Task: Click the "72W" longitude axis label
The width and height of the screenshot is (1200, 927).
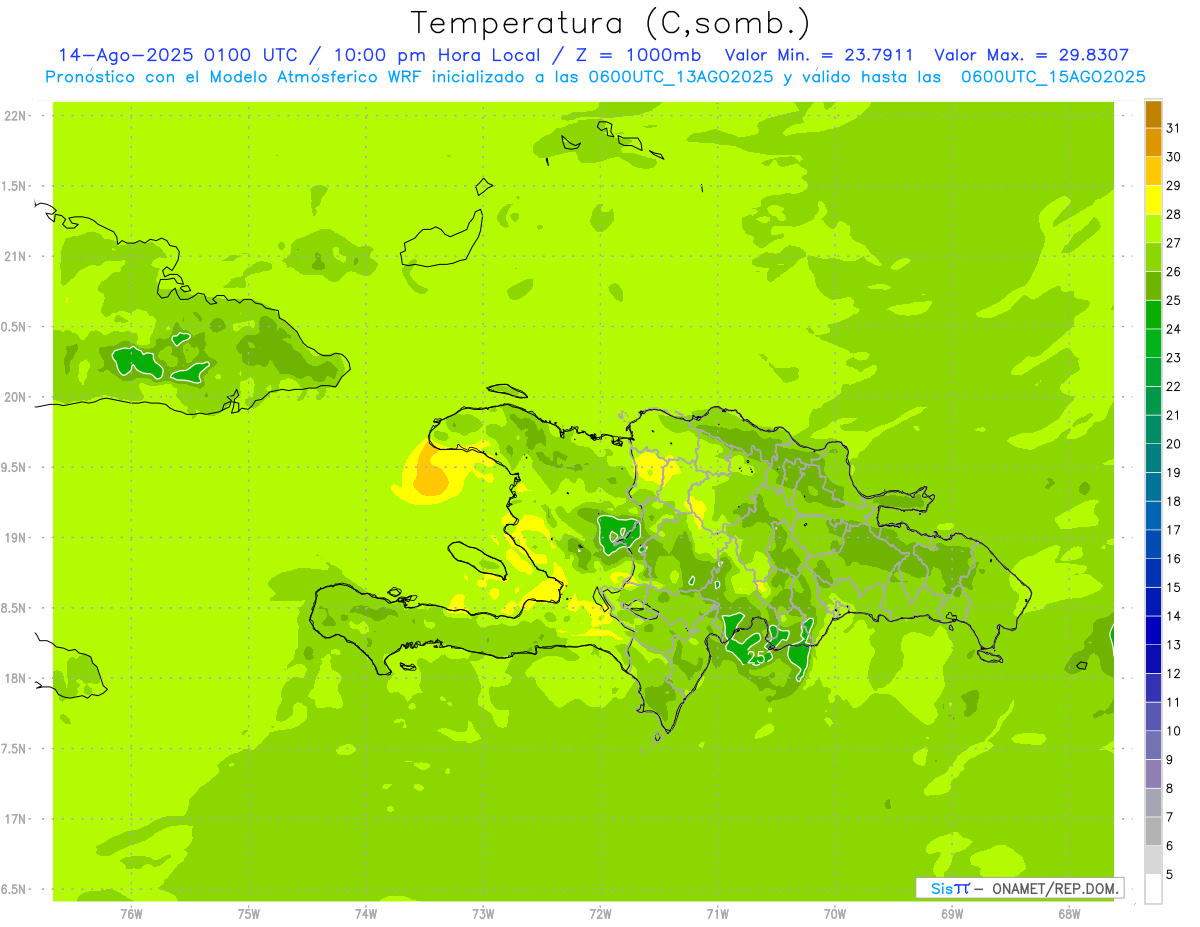Action: click(x=600, y=914)
